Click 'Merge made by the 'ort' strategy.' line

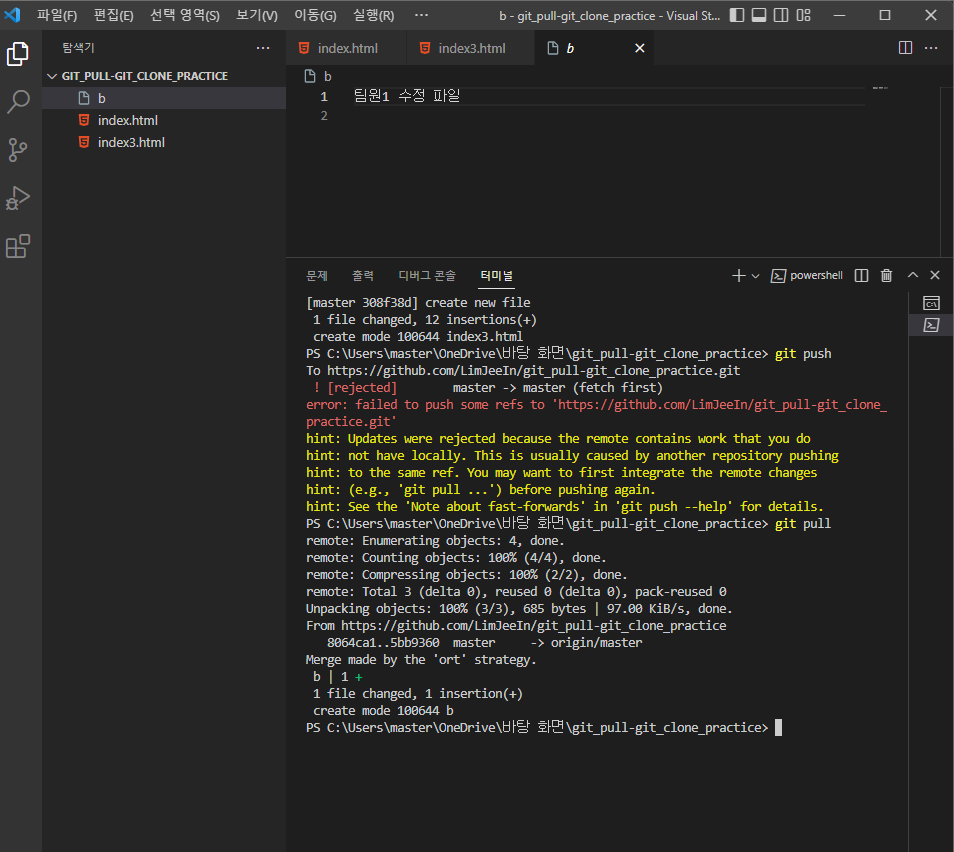(420, 660)
